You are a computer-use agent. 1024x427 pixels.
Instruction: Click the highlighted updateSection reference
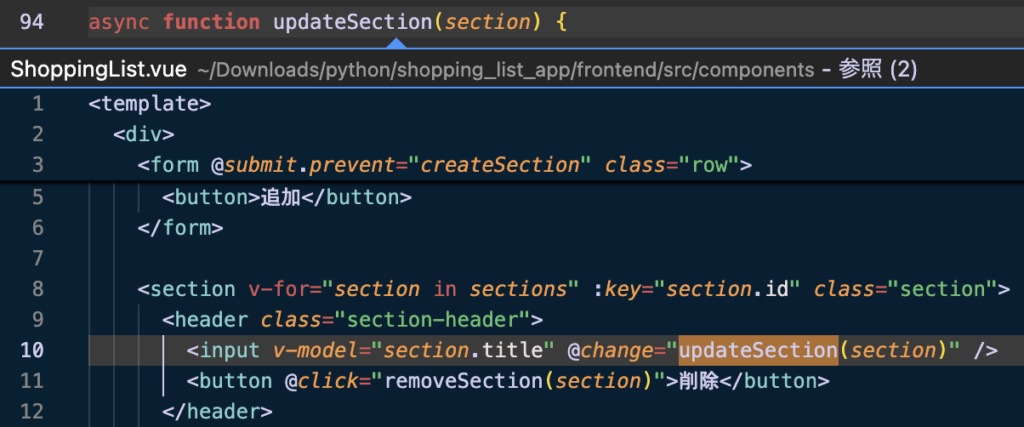click(x=758, y=351)
